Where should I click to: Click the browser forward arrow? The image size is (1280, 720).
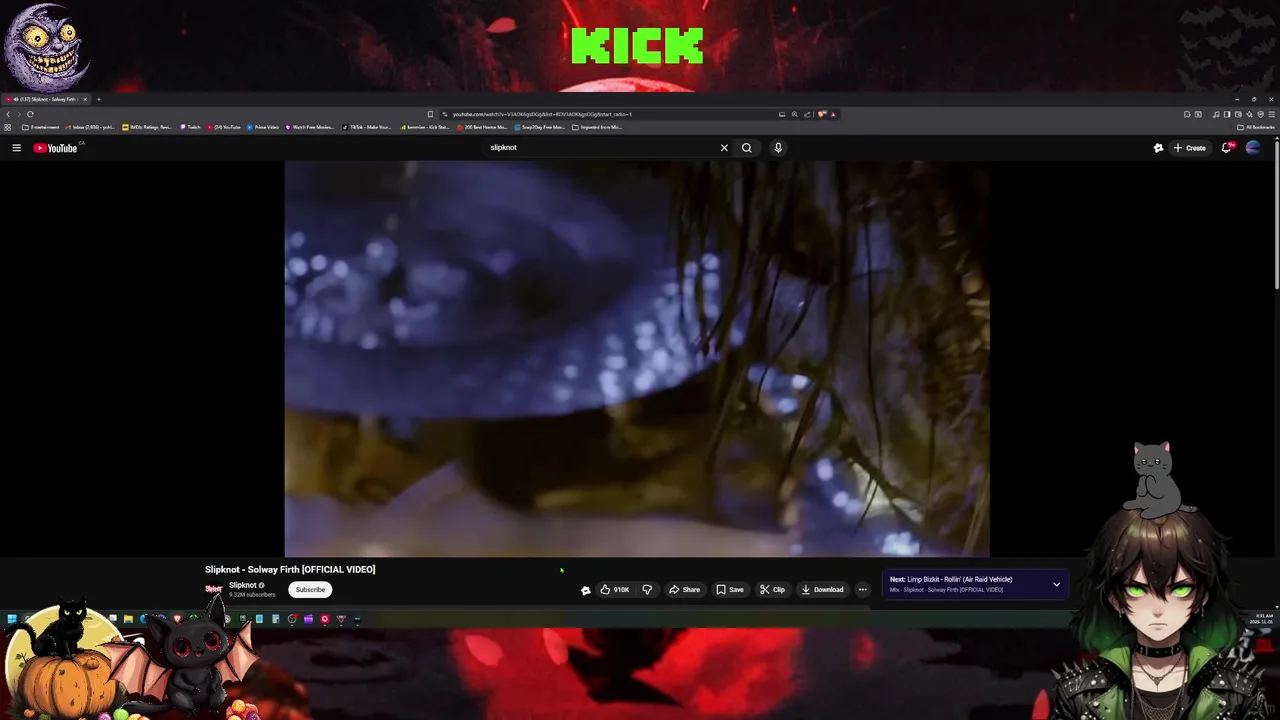click(19, 114)
